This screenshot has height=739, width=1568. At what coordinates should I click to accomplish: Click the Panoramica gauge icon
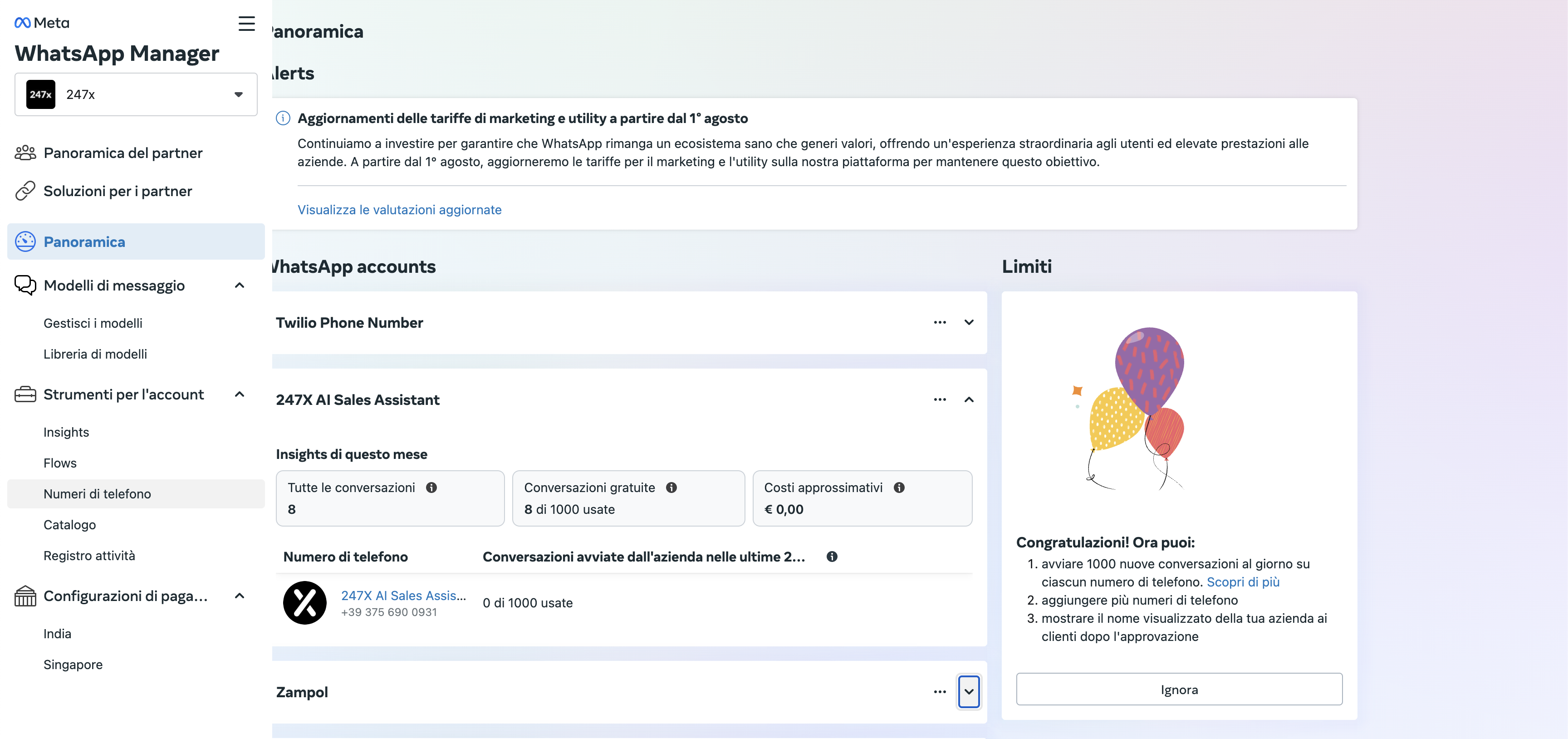click(x=25, y=242)
